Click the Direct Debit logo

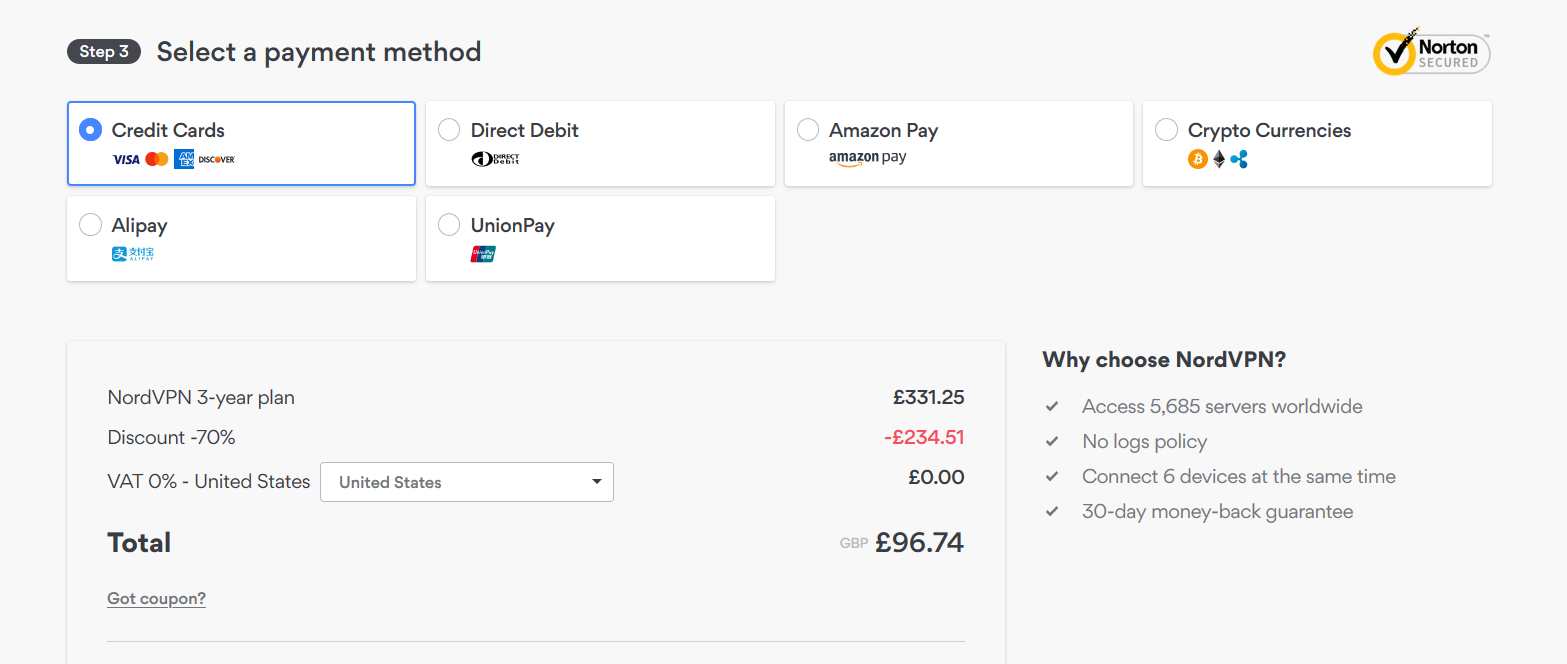[495, 159]
